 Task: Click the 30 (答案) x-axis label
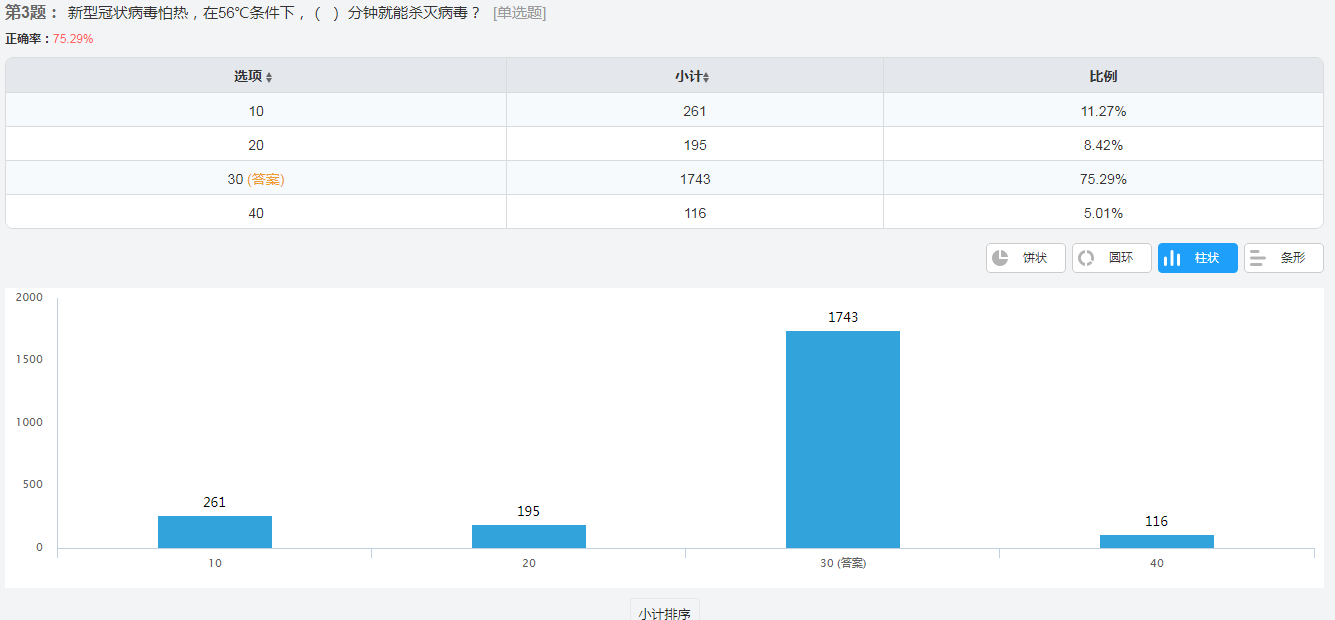coord(842,563)
